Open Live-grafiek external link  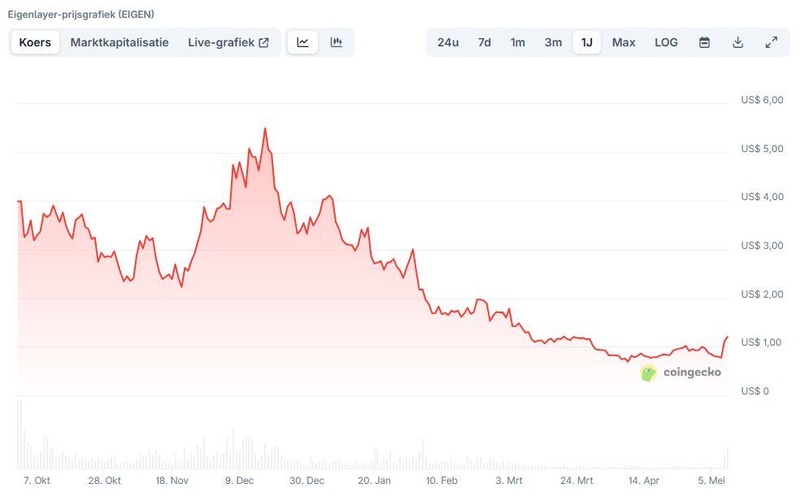(228, 42)
